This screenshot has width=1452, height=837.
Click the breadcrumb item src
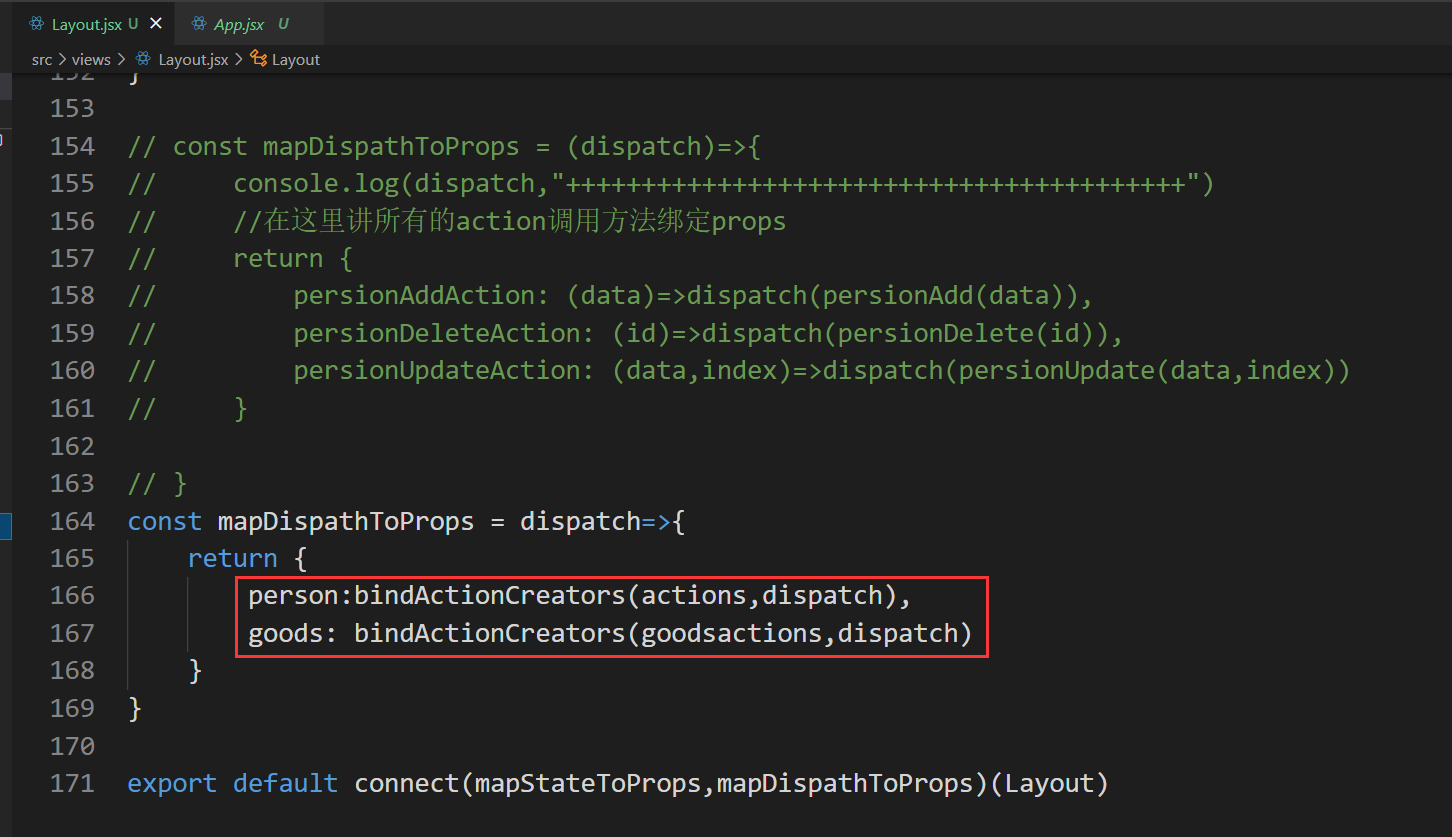(42, 59)
